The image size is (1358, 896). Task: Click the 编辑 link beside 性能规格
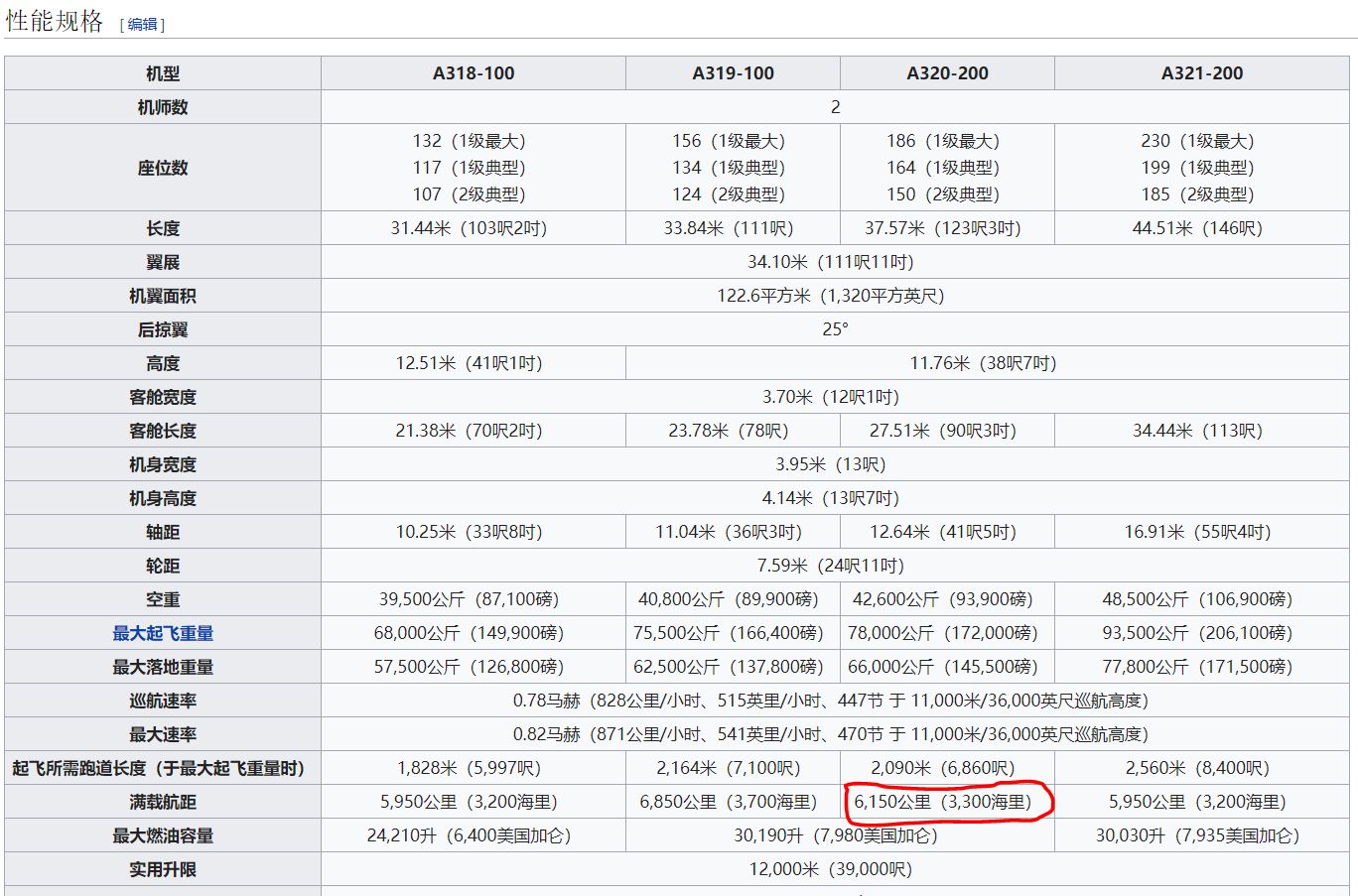coord(142,25)
